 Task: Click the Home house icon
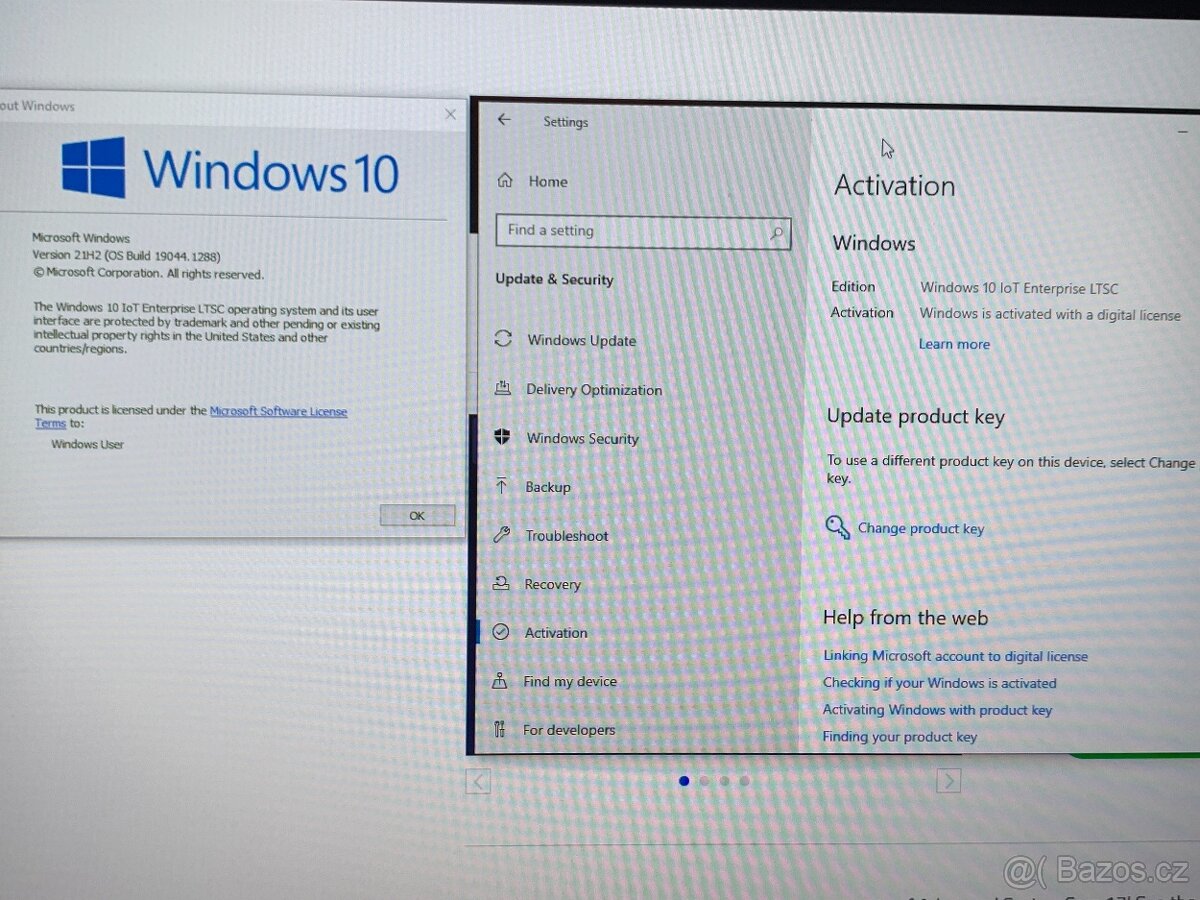[x=505, y=181]
